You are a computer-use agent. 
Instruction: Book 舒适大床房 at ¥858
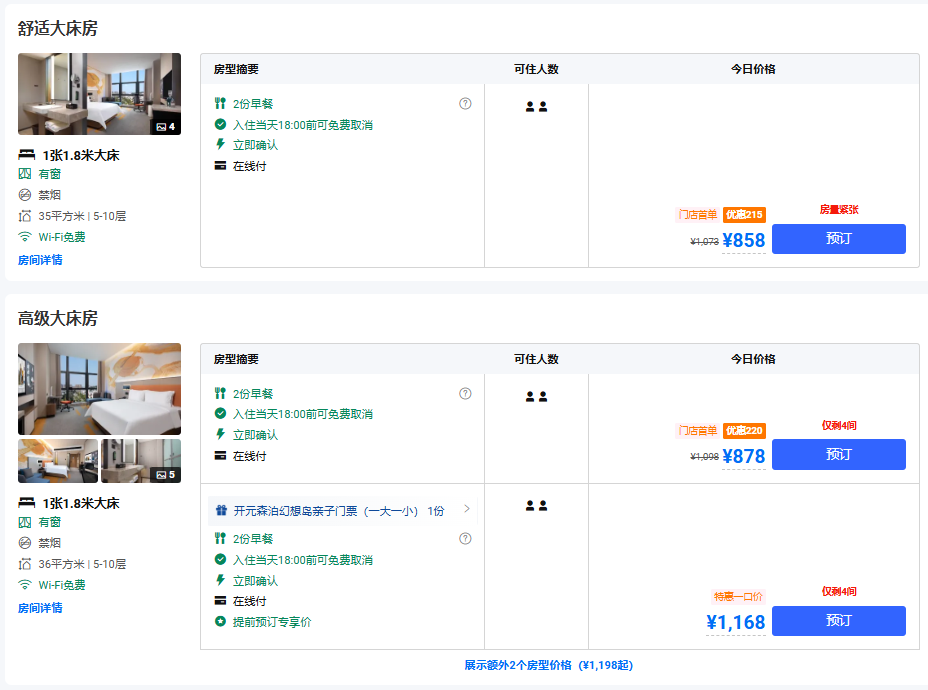[838, 239]
